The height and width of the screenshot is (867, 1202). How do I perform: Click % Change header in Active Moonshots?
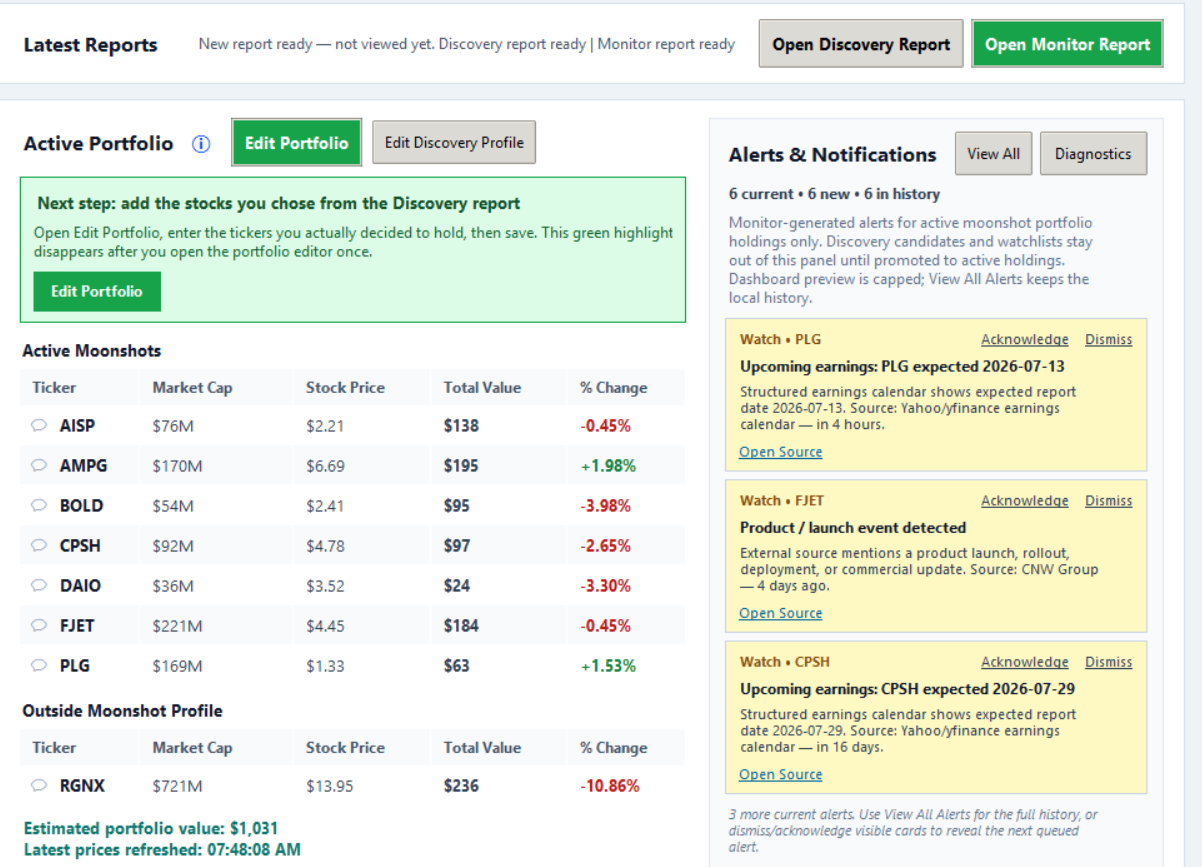[x=613, y=388]
